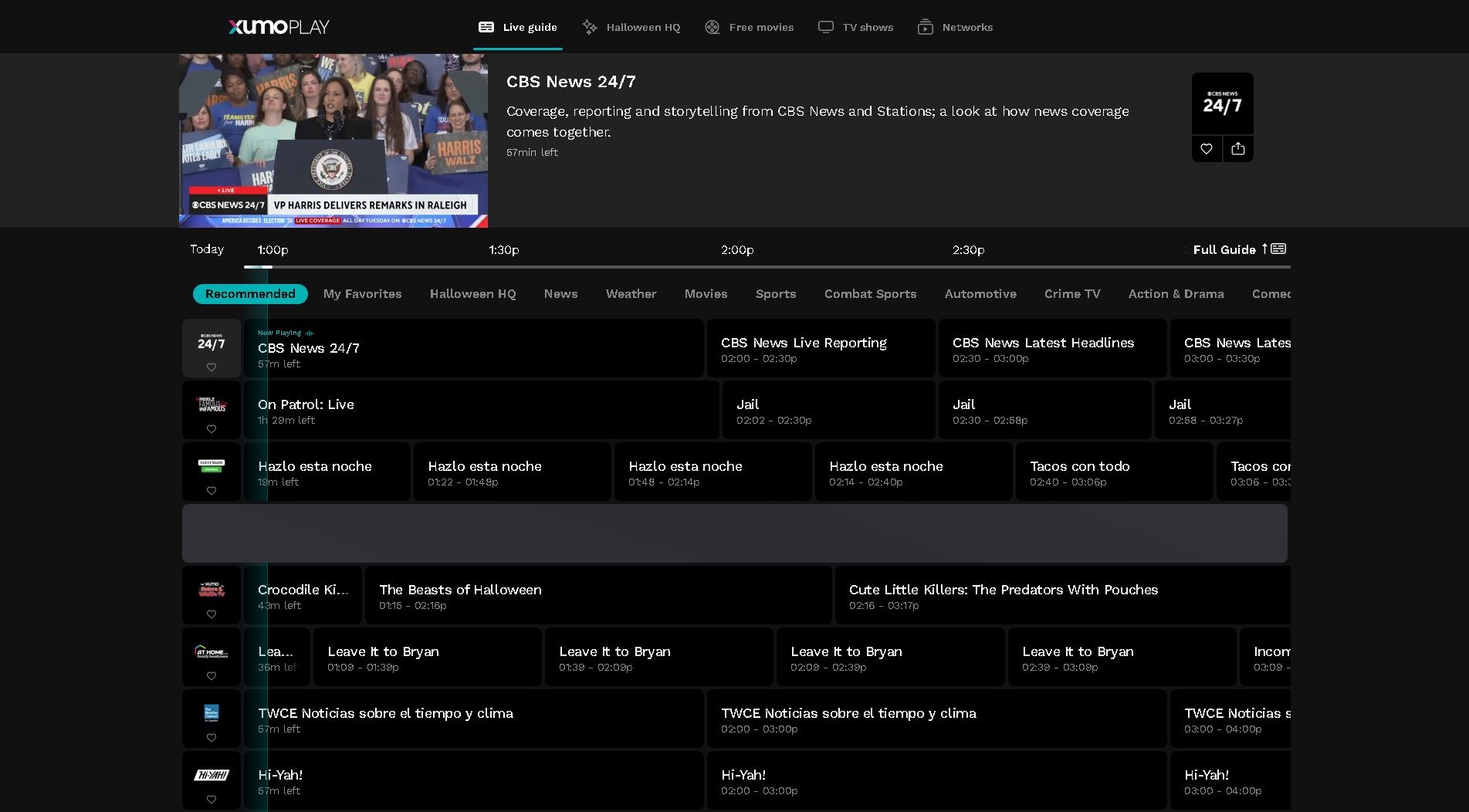
Task: Select Leave It to Bryan at 02:09 - 02:39p
Action: pos(891,657)
